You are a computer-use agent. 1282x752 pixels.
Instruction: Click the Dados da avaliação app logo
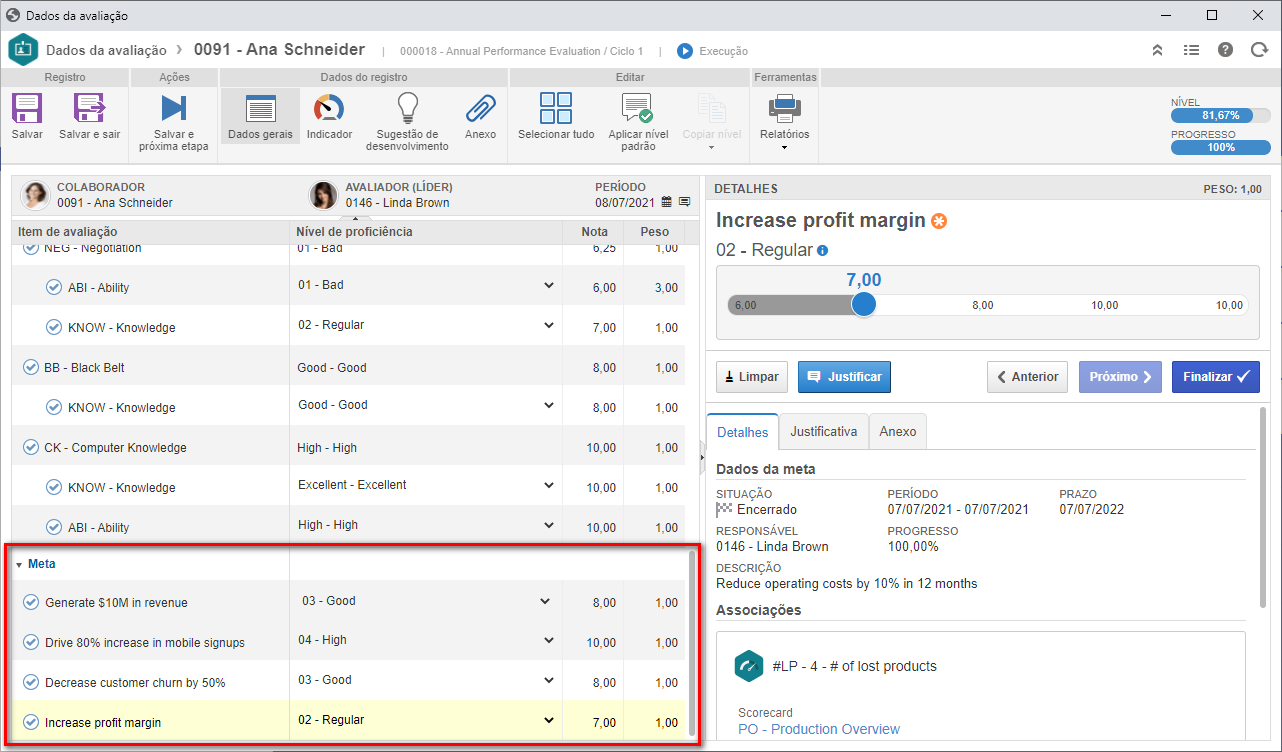click(22, 49)
